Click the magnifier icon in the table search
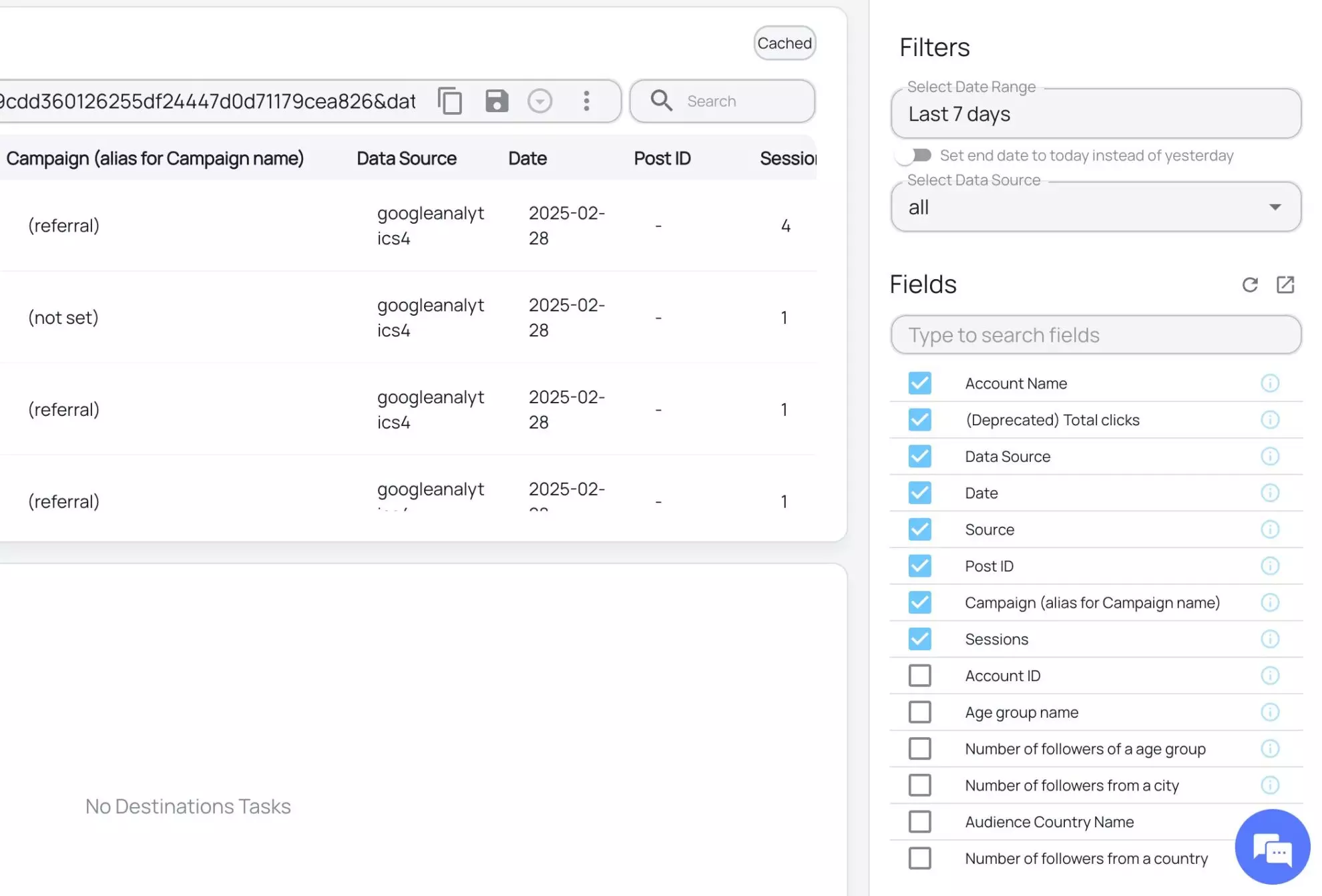This screenshot has height=896, width=1322. (661, 100)
